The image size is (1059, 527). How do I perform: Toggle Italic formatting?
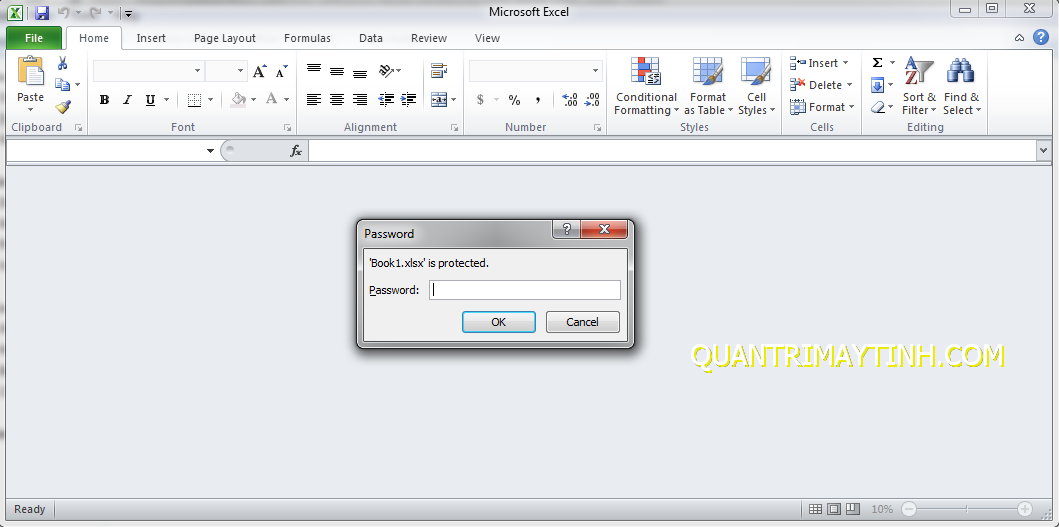(x=127, y=100)
